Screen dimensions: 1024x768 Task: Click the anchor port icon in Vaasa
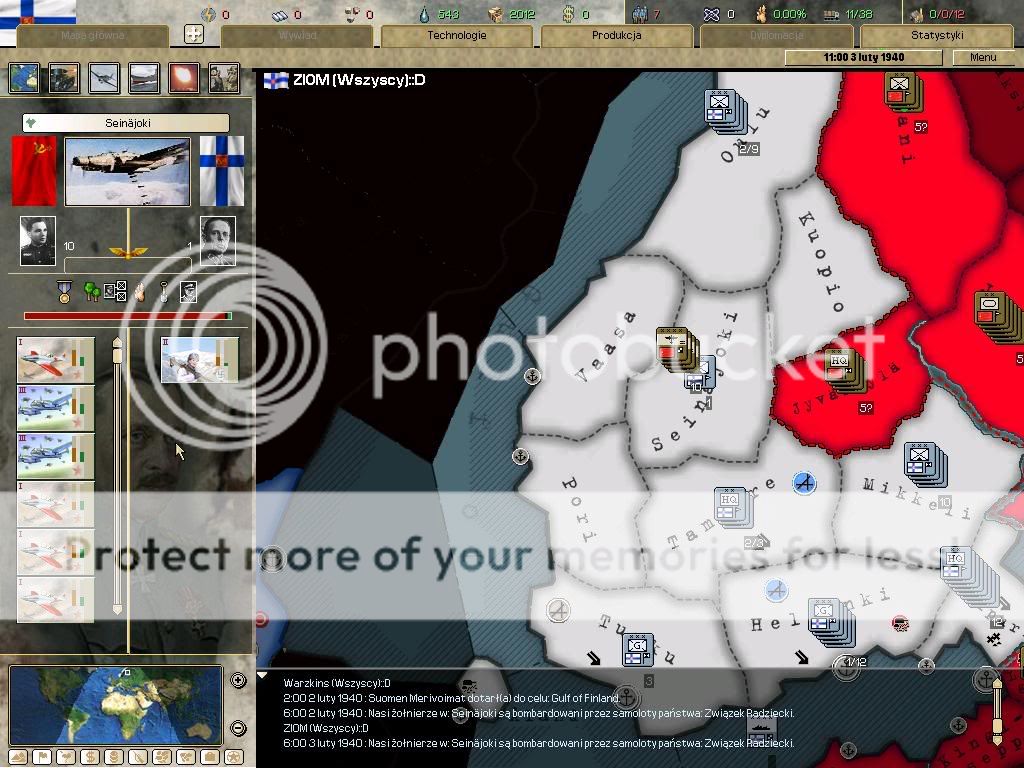533,376
